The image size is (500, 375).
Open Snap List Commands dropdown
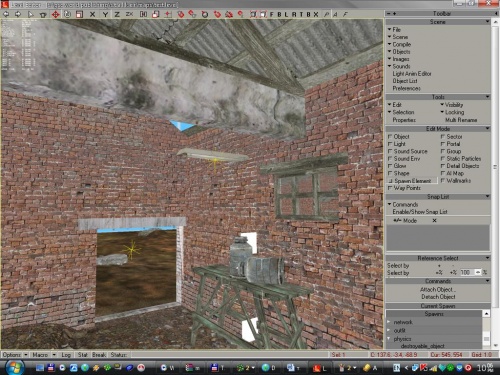coord(403,205)
